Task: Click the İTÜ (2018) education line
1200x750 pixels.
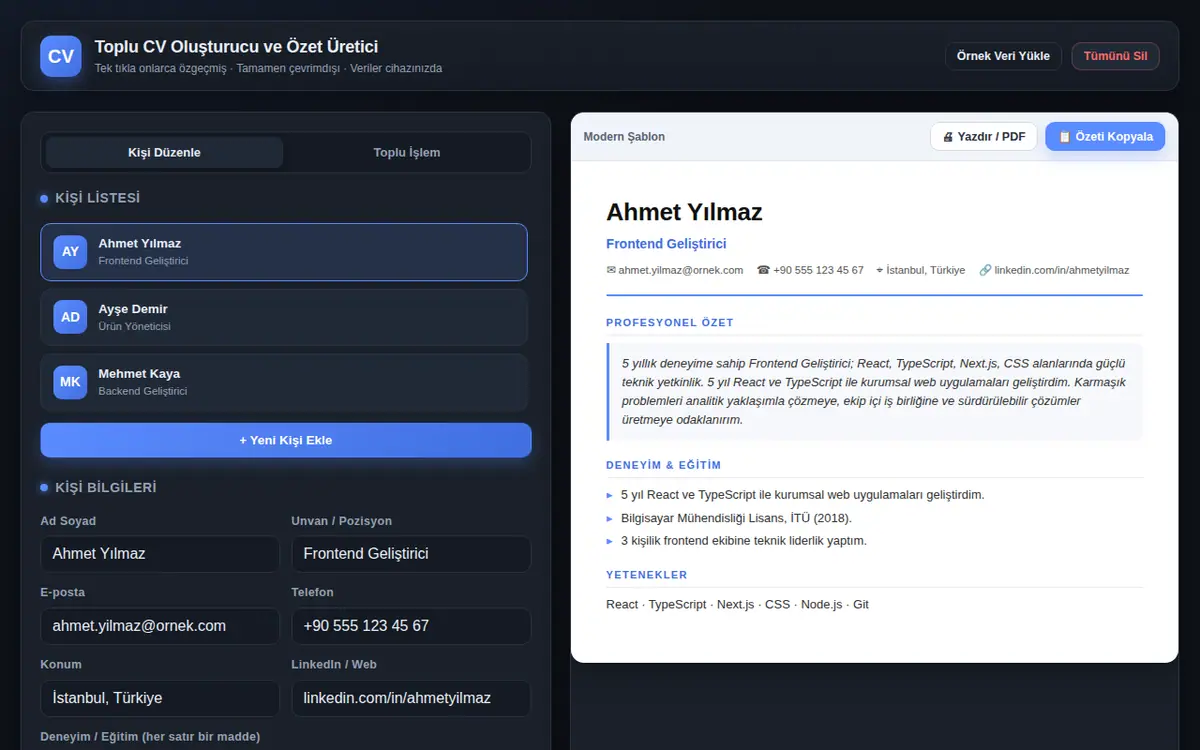Action: pos(736,518)
